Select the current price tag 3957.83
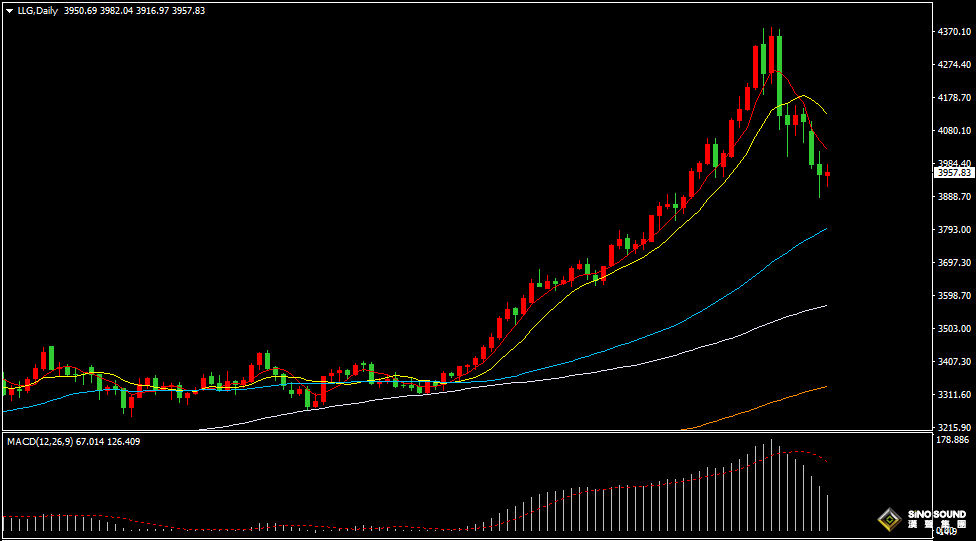976x541 pixels. (x=953, y=173)
